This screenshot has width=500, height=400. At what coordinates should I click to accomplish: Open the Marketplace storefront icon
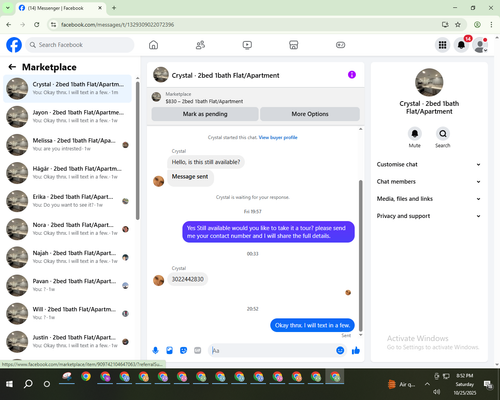click(x=294, y=45)
